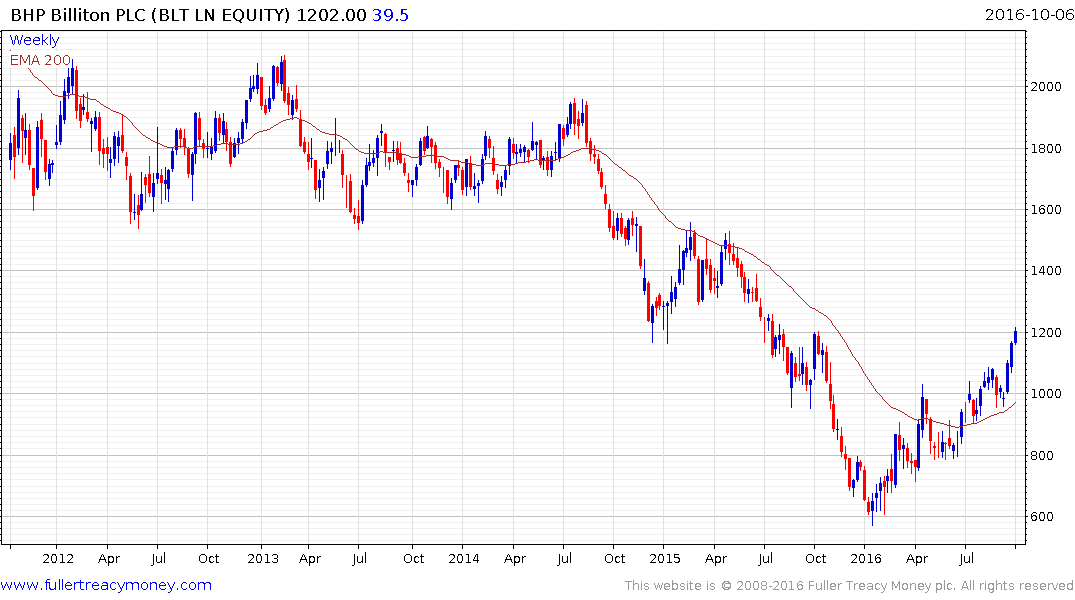Image resolution: width=1075 pixels, height=600 pixels.
Task: Click the lowest candlestick at the January 2016 bottom
Action: pyautogui.click(x=872, y=509)
